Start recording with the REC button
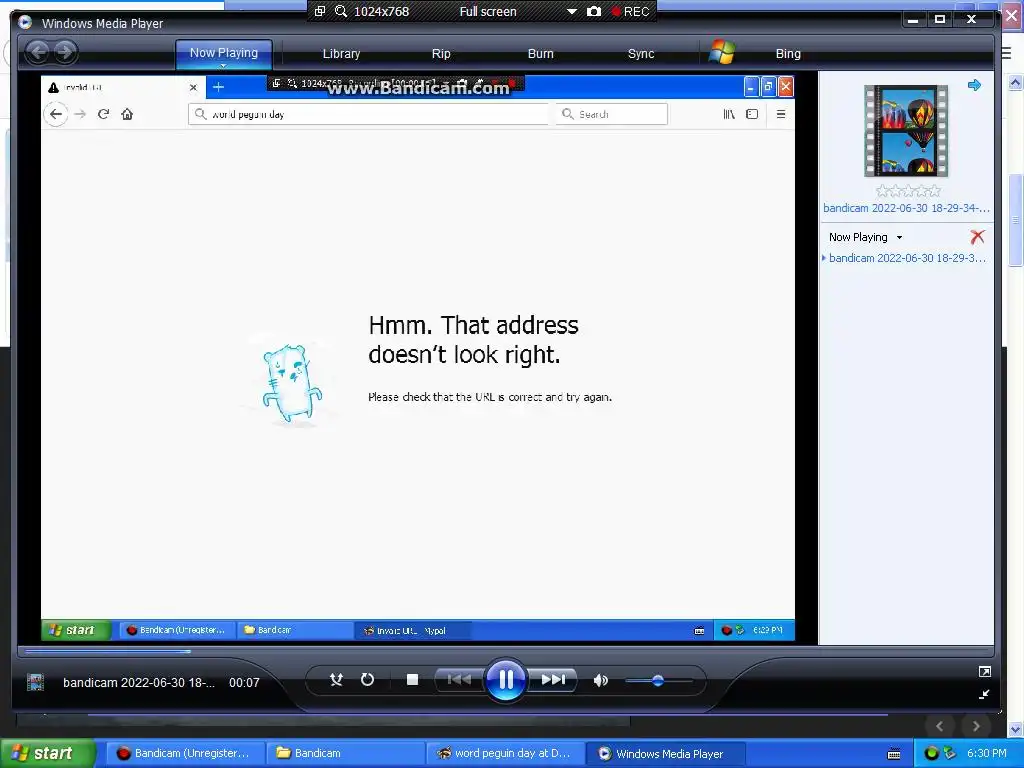 [630, 11]
